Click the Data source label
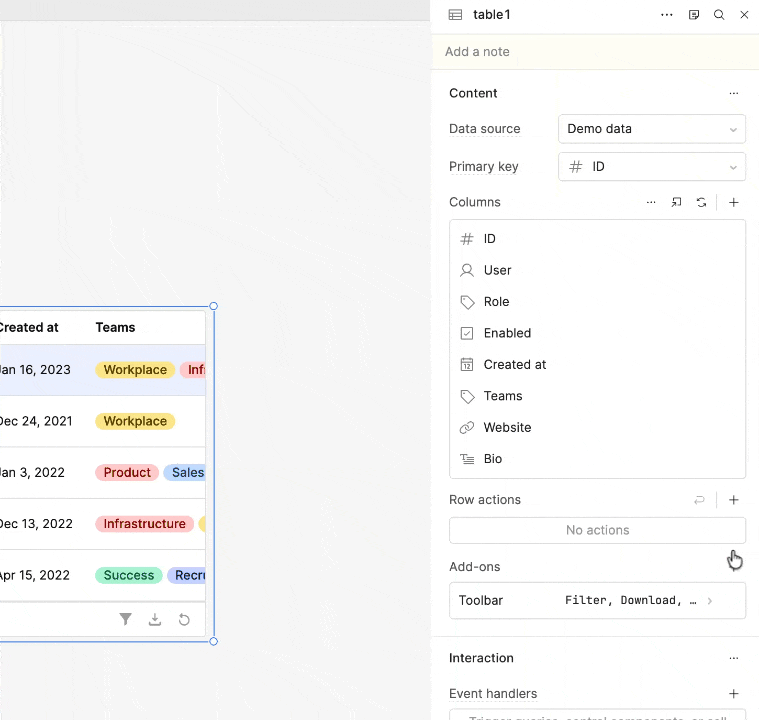The width and height of the screenshot is (759, 720). 485,129
